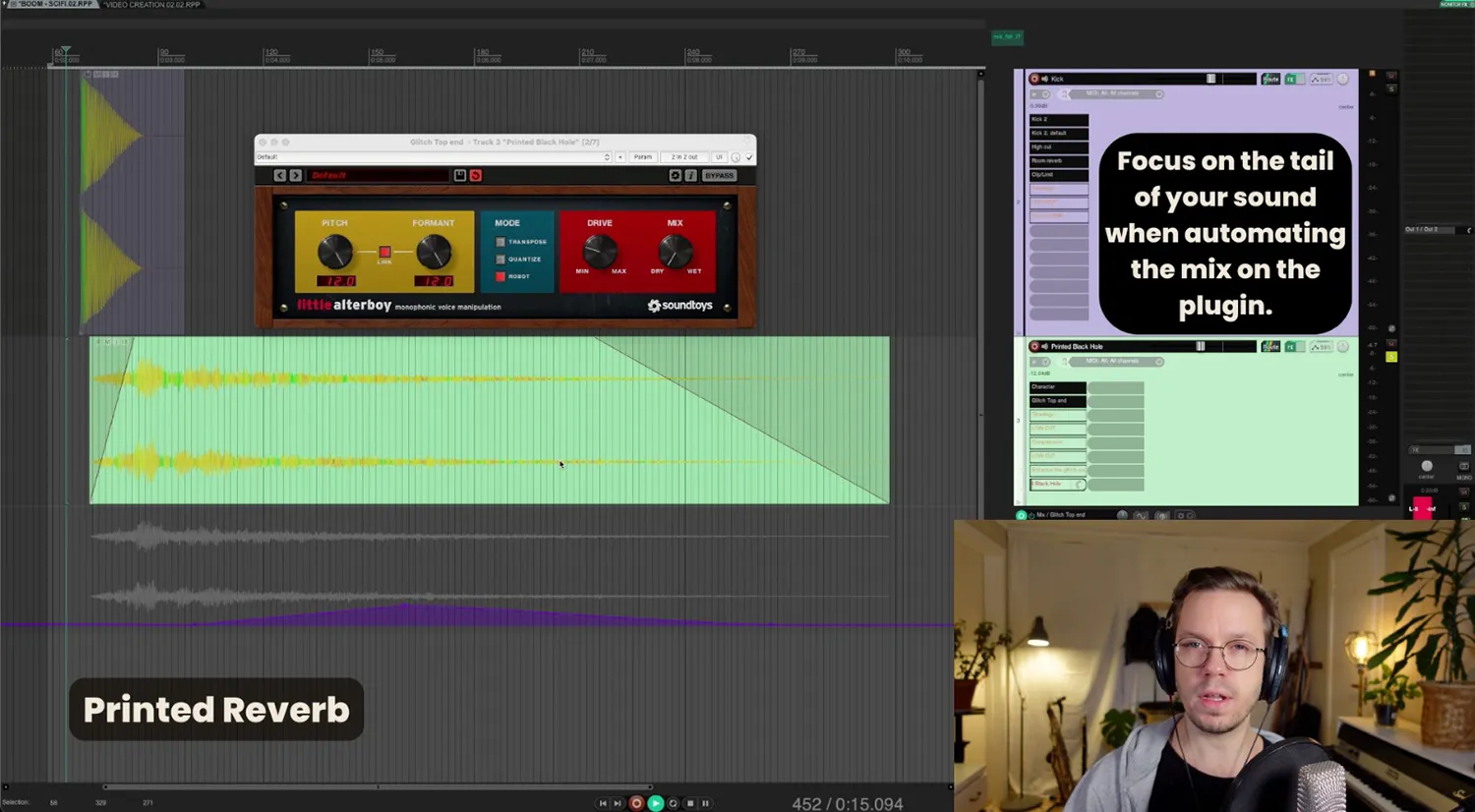1475x812 pixels.
Task: Click the envelope/trim icon on the Kick track panel
Action: pyautogui.click(x=1323, y=79)
